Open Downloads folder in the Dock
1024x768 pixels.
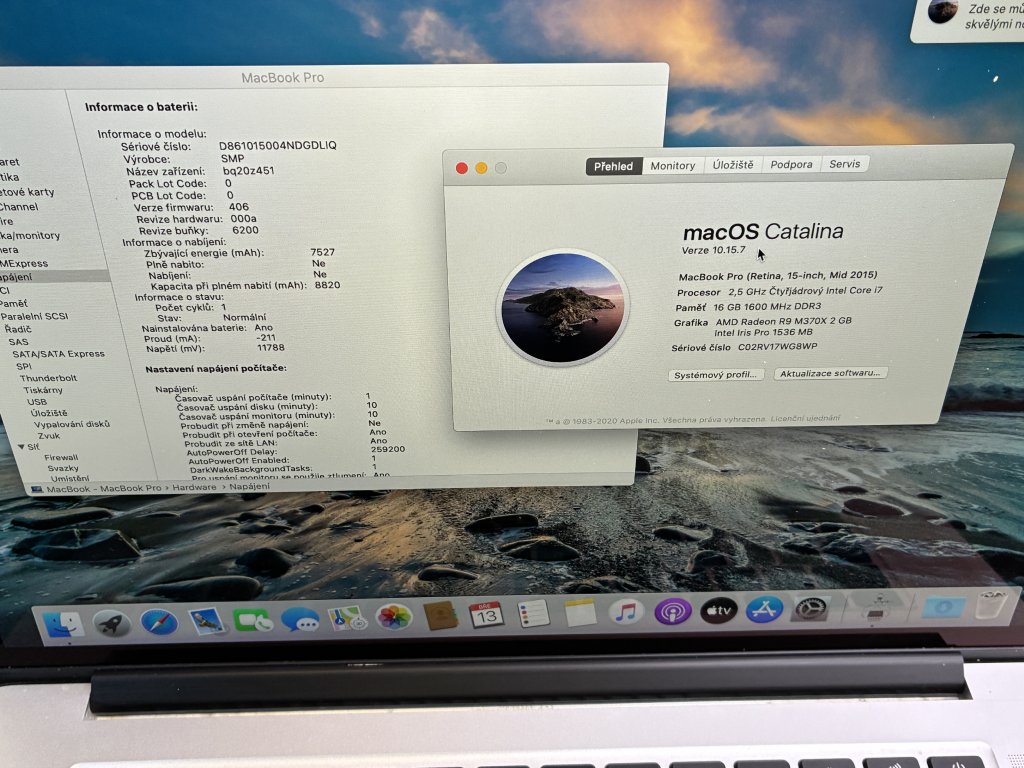click(943, 607)
